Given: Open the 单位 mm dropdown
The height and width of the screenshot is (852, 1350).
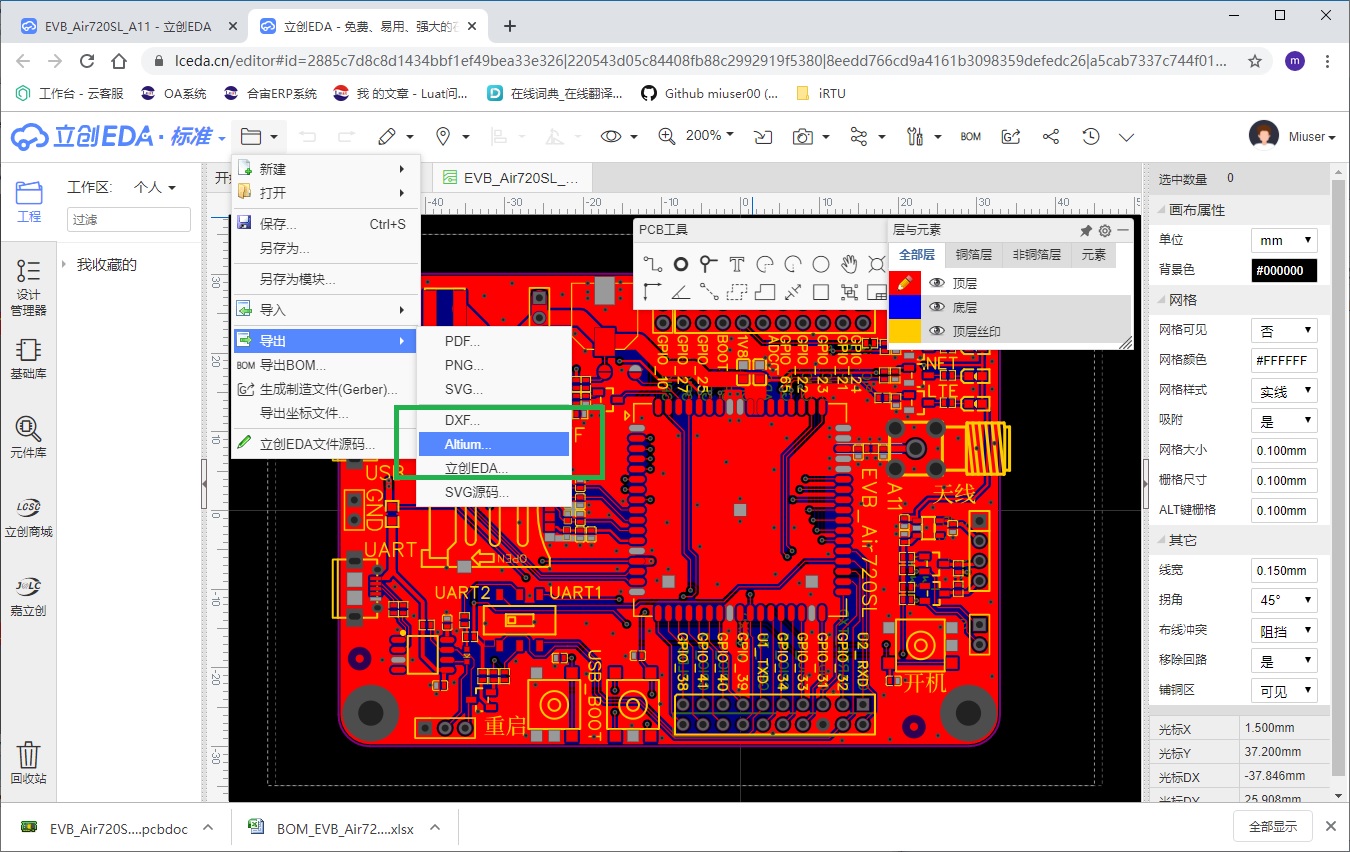Looking at the screenshot, I should pyautogui.click(x=1284, y=240).
